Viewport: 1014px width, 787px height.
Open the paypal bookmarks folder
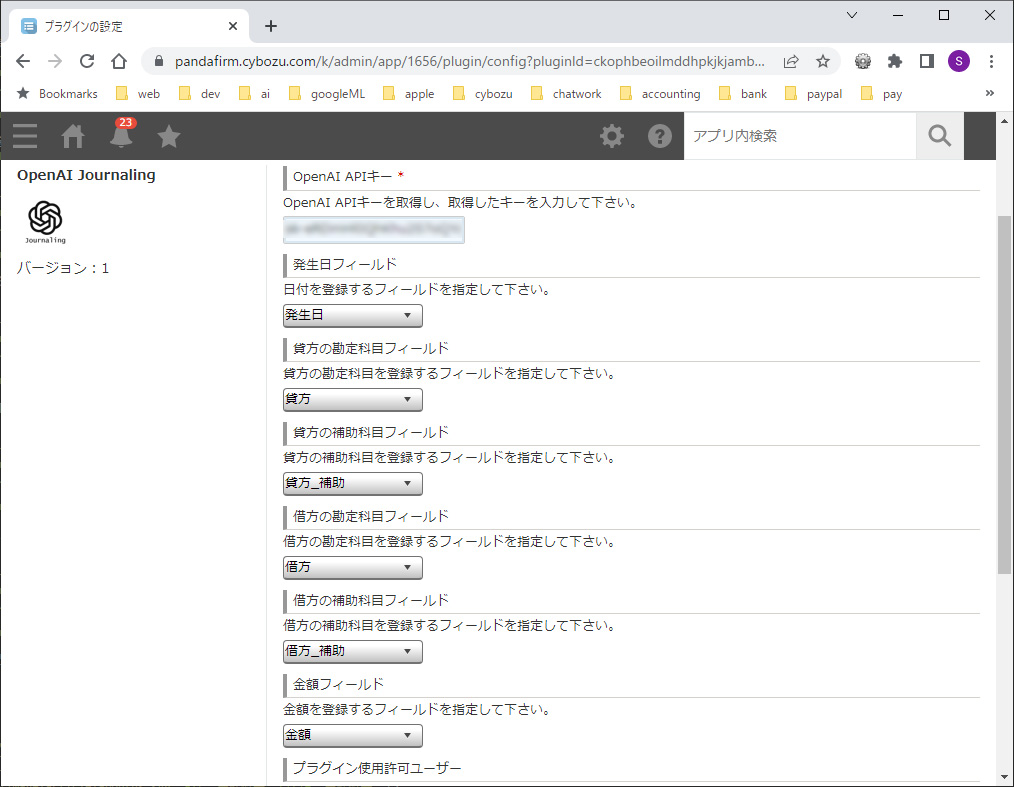coord(814,94)
